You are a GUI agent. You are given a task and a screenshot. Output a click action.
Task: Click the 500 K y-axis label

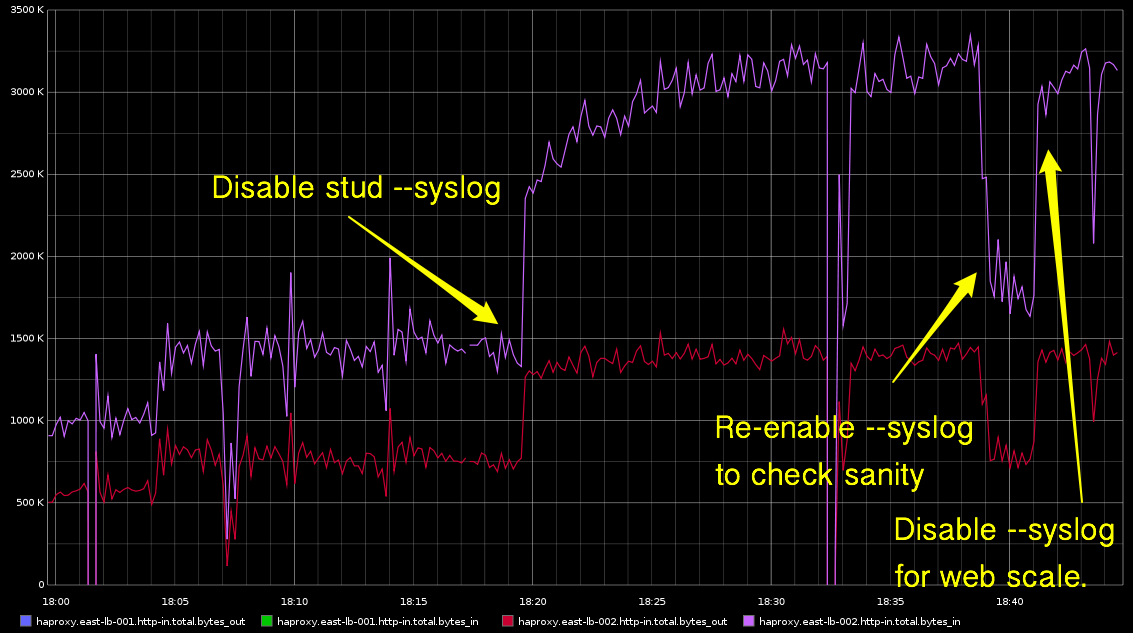pyautogui.click(x=30, y=503)
